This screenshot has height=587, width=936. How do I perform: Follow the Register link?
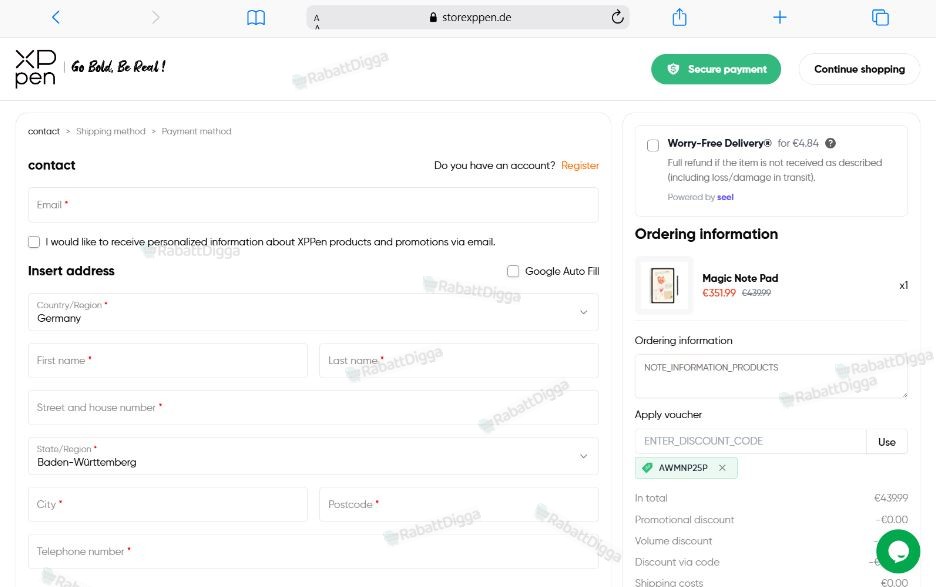point(580,165)
